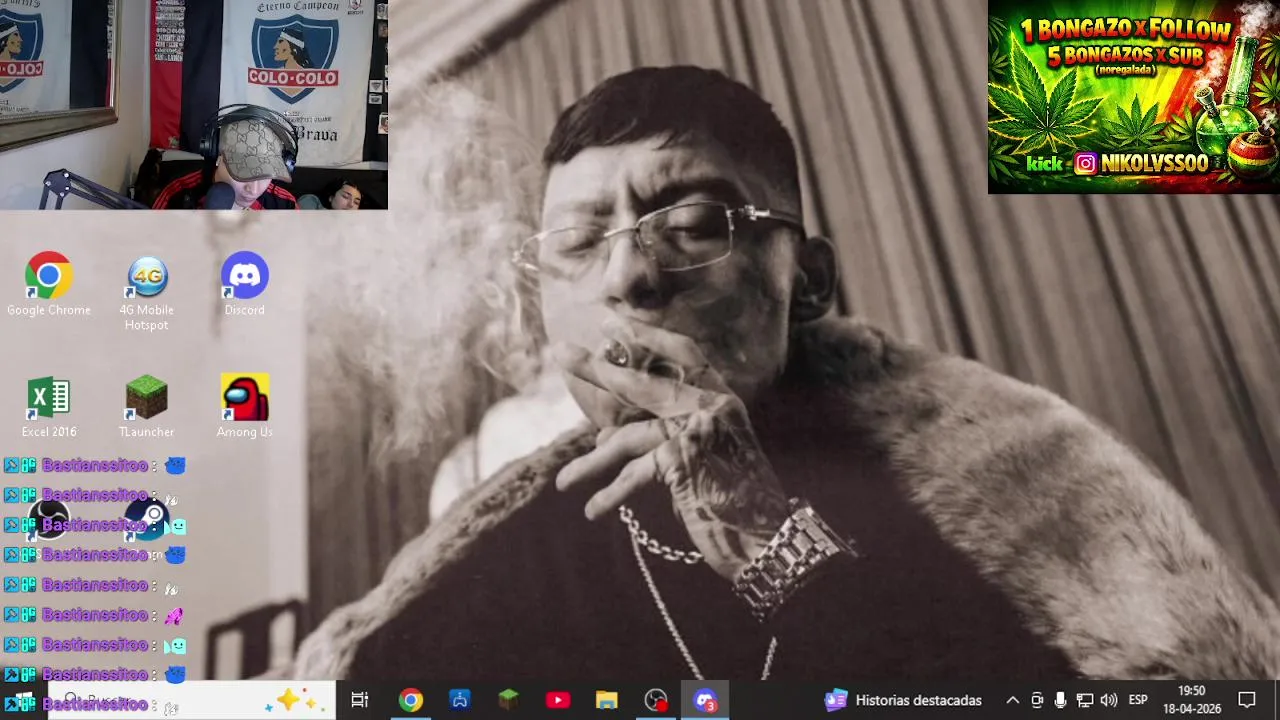This screenshot has height=720, width=1280.
Task: Open network settings tray icon
Action: click(1084, 700)
